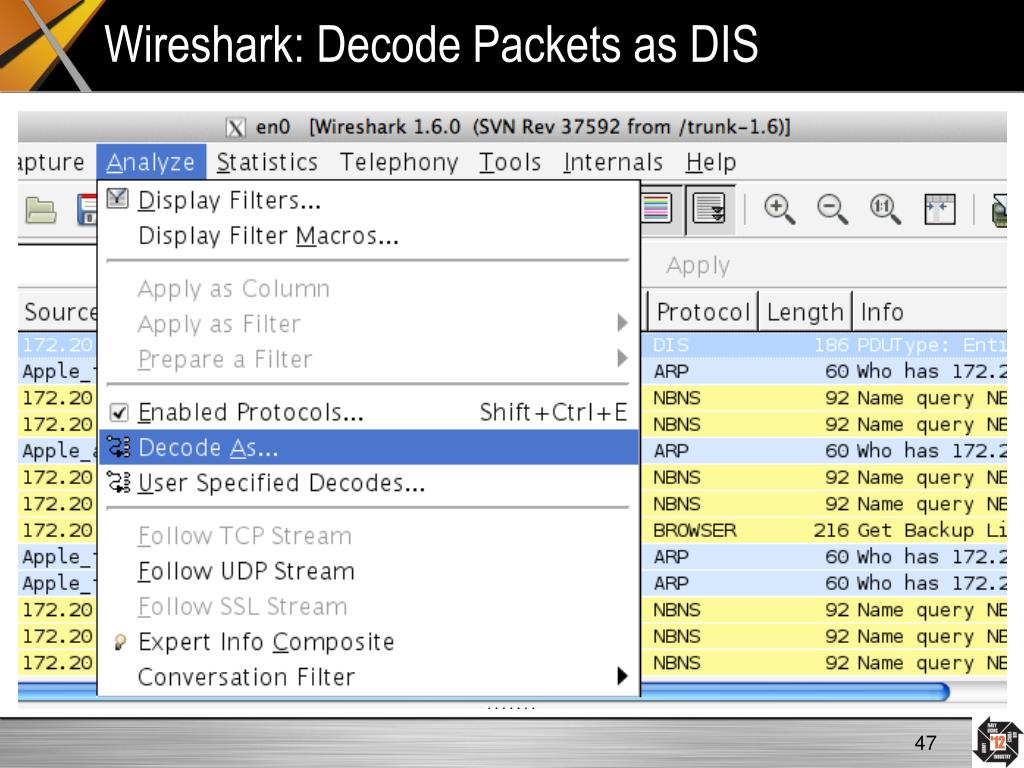Choose Display Filters... menu entry
The width and height of the screenshot is (1024, 768).
[x=369, y=200]
